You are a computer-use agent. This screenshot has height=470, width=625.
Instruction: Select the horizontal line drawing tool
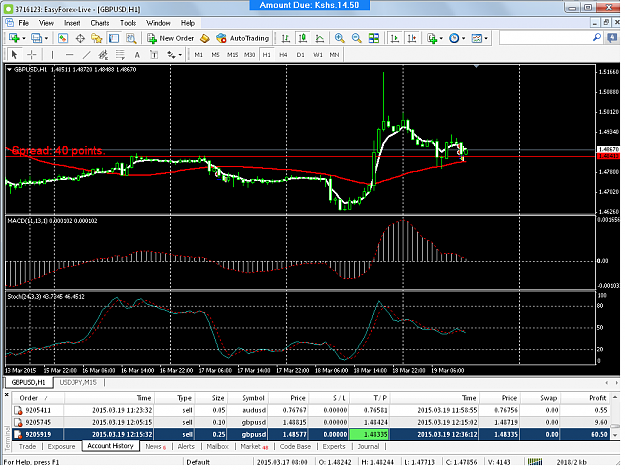[x=69, y=55]
